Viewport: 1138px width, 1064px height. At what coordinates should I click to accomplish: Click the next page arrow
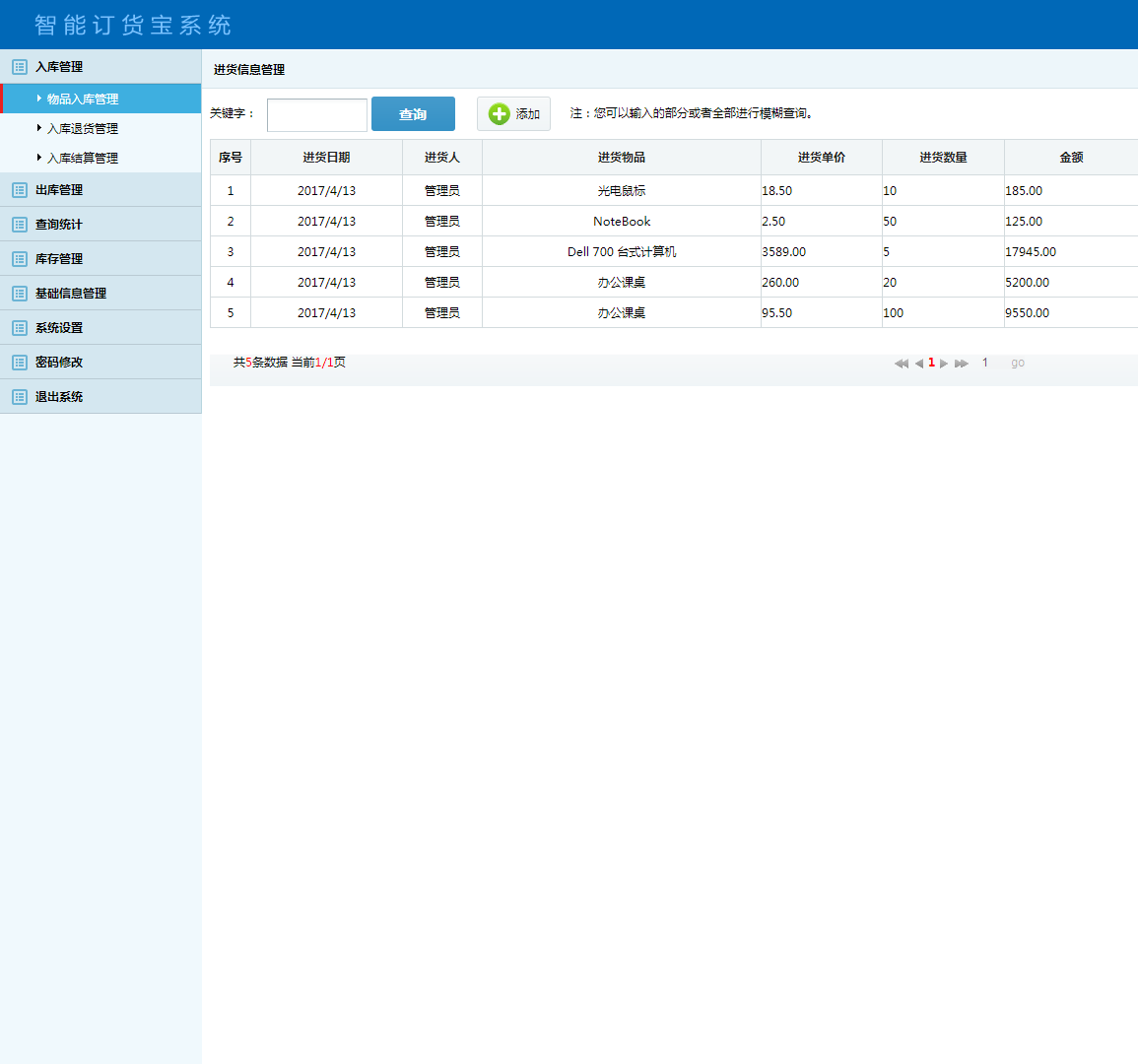pos(944,364)
